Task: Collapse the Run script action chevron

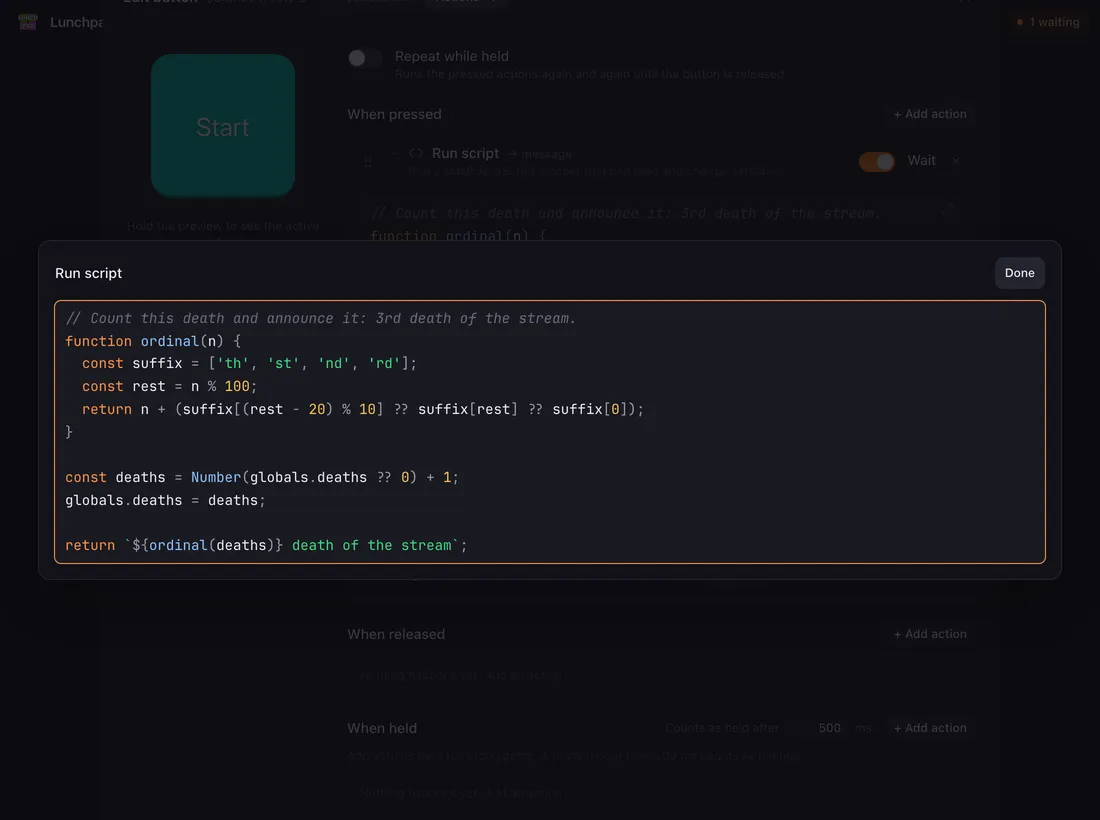Action: point(394,153)
